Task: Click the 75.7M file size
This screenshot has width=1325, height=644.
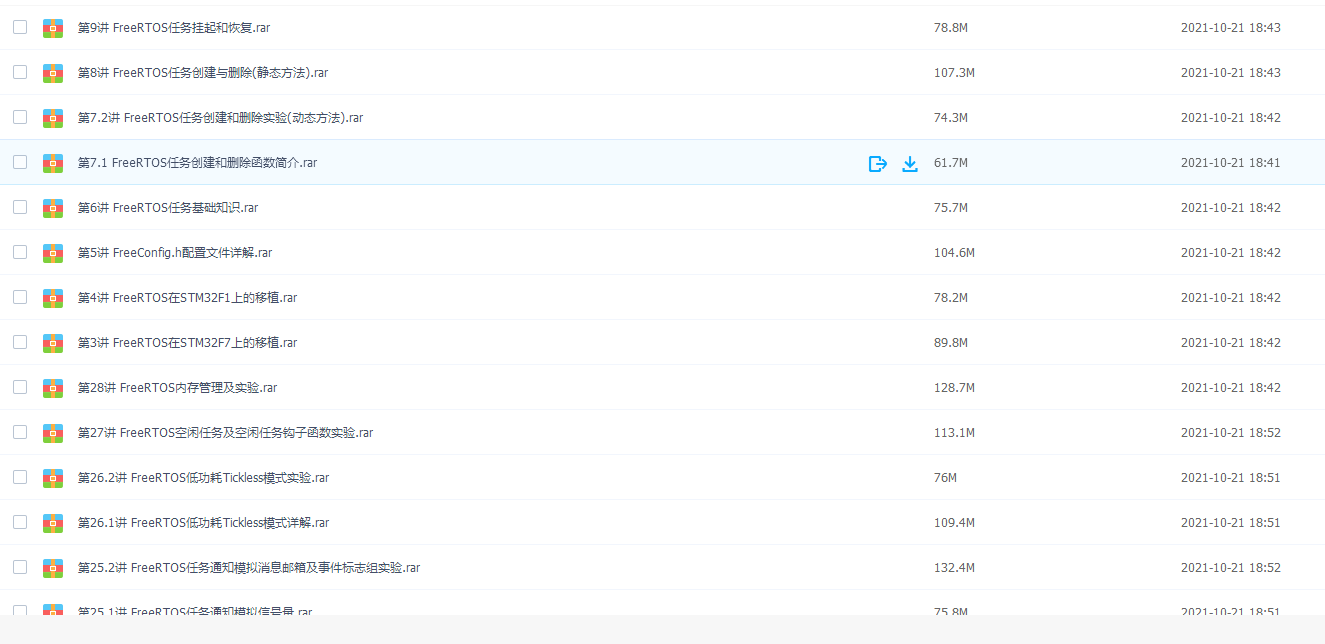Action: tap(950, 208)
